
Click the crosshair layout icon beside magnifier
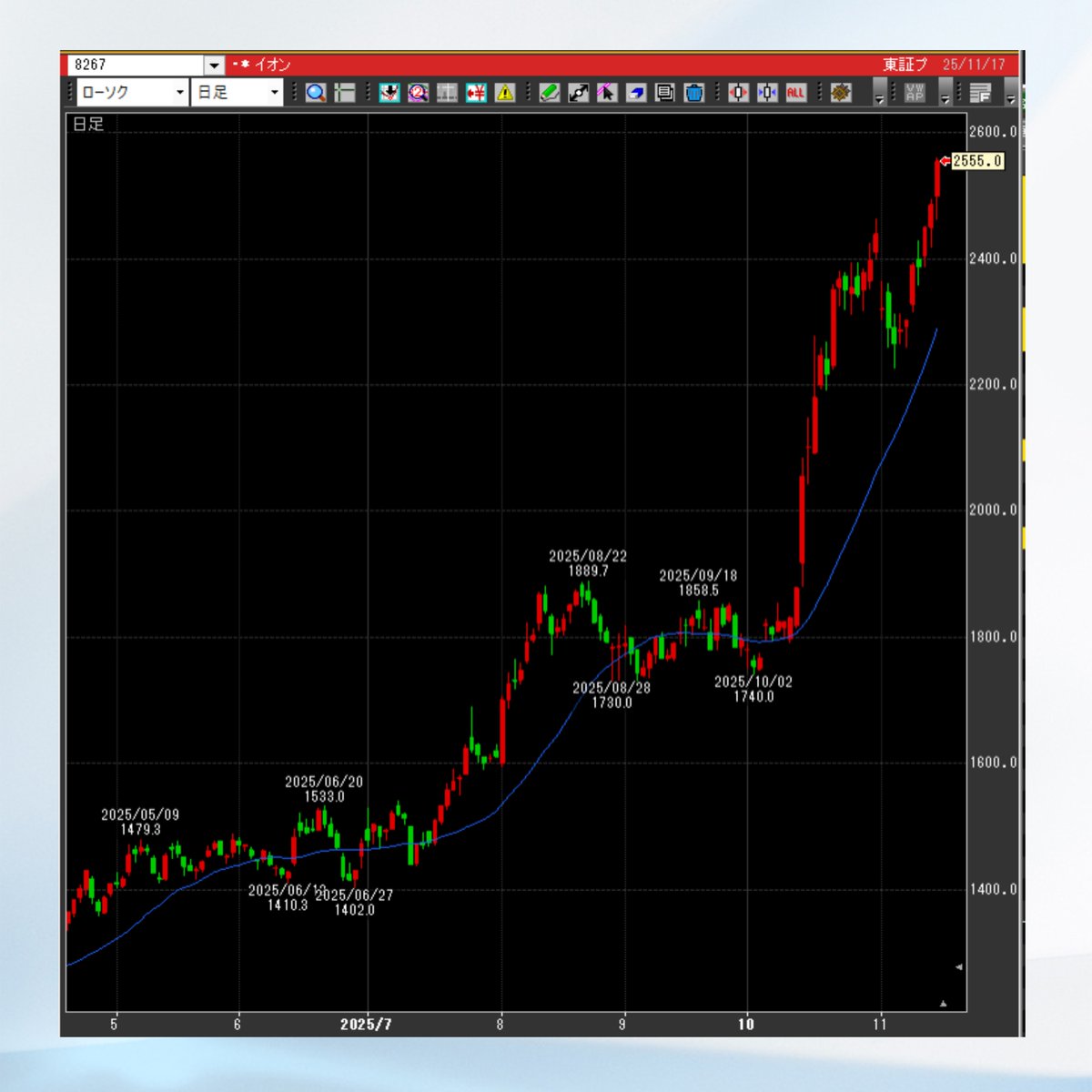(345, 92)
